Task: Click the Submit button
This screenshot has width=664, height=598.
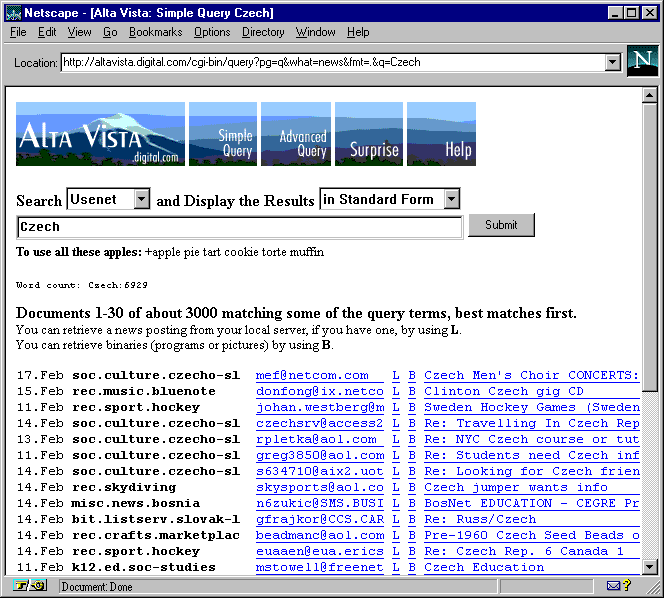Action: coord(501,225)
